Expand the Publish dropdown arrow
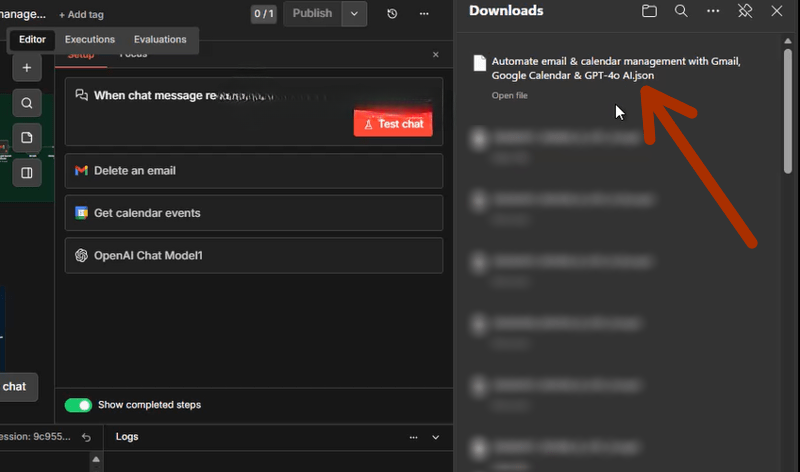The width and height of the screenshot is (800, 472). click(x=354, y=14)
